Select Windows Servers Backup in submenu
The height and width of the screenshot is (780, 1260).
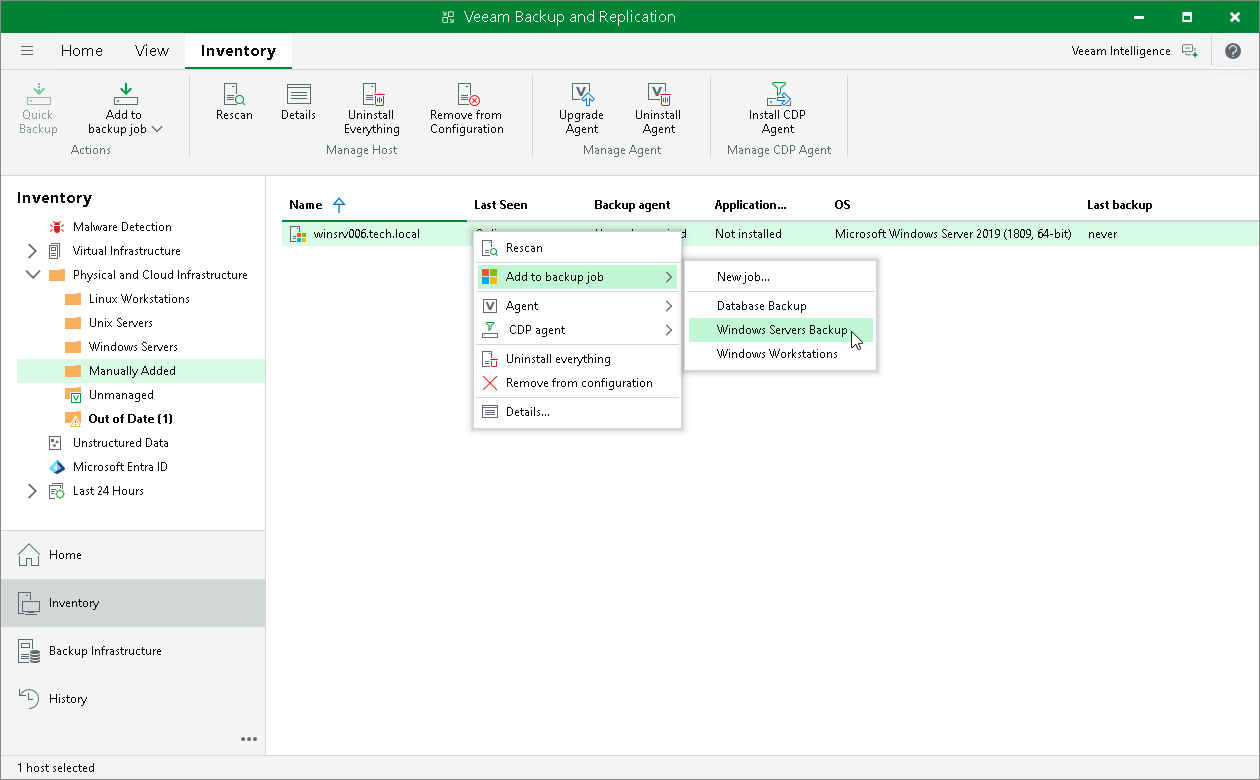tap(781, 330)
